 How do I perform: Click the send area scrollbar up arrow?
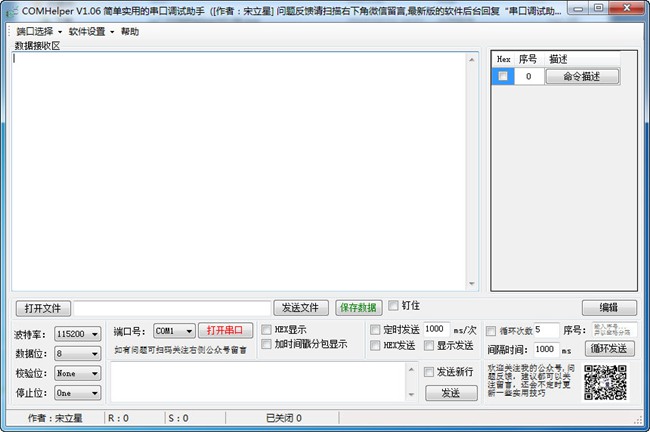[411, 369]
